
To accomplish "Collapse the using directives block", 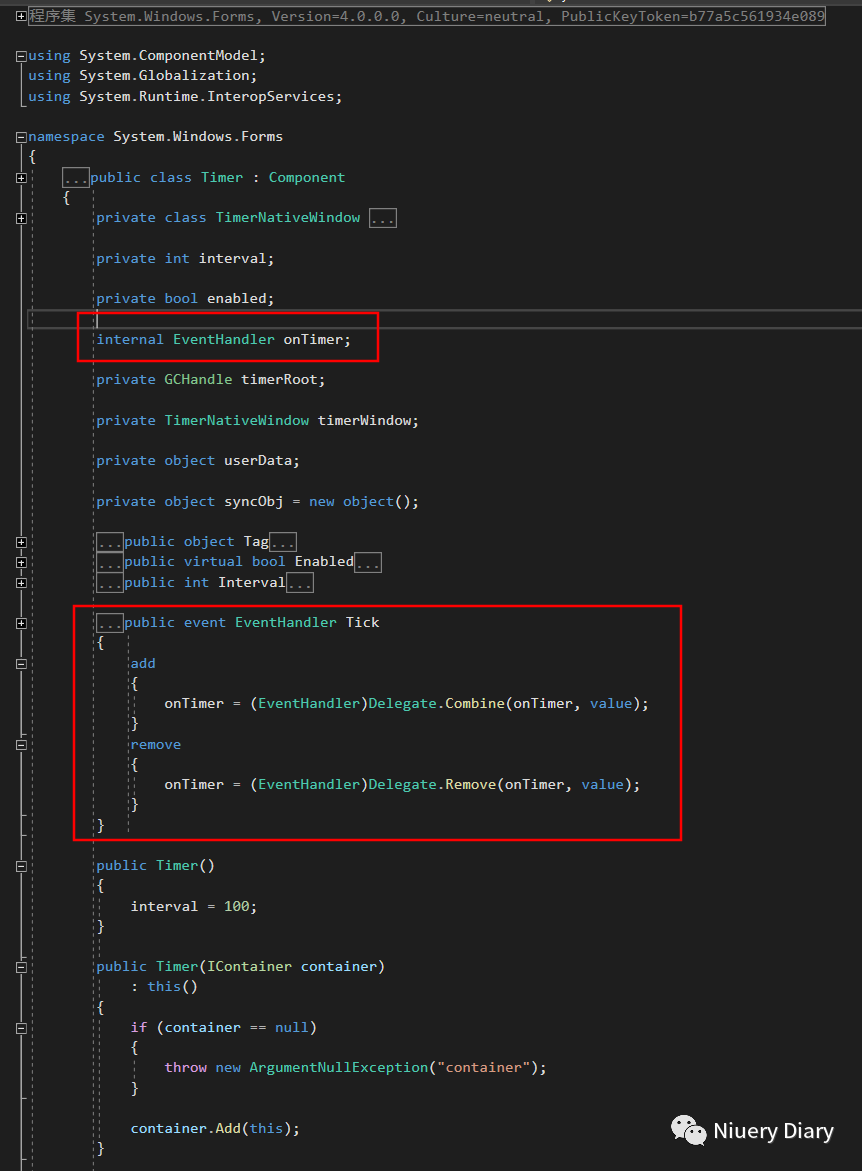I will click(20, 55).
